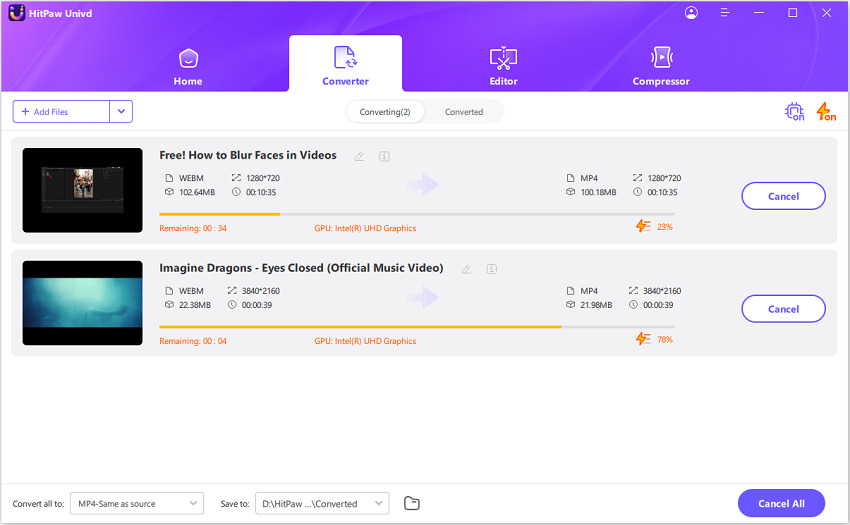Click output size '21.98MB'
850x525 pixels.
pos(596,305)
